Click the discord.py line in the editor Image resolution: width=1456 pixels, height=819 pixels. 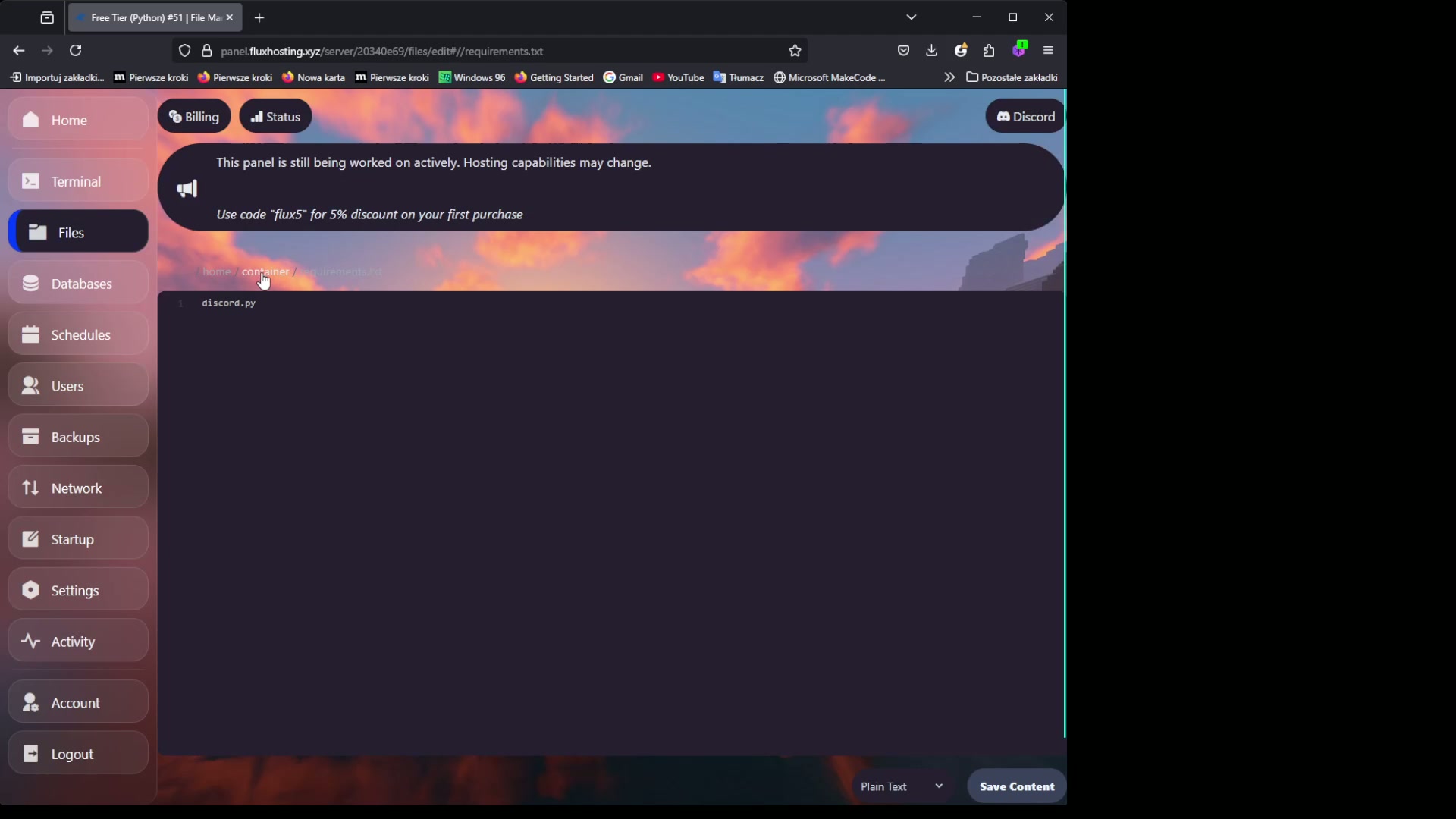point(229,303)
